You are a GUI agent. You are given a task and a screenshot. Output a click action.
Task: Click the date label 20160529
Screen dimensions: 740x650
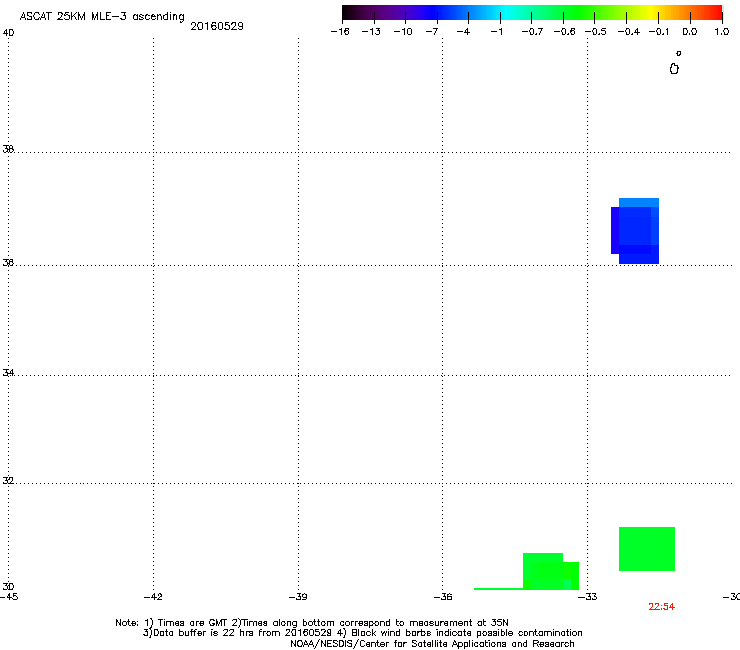coord(217,26)
